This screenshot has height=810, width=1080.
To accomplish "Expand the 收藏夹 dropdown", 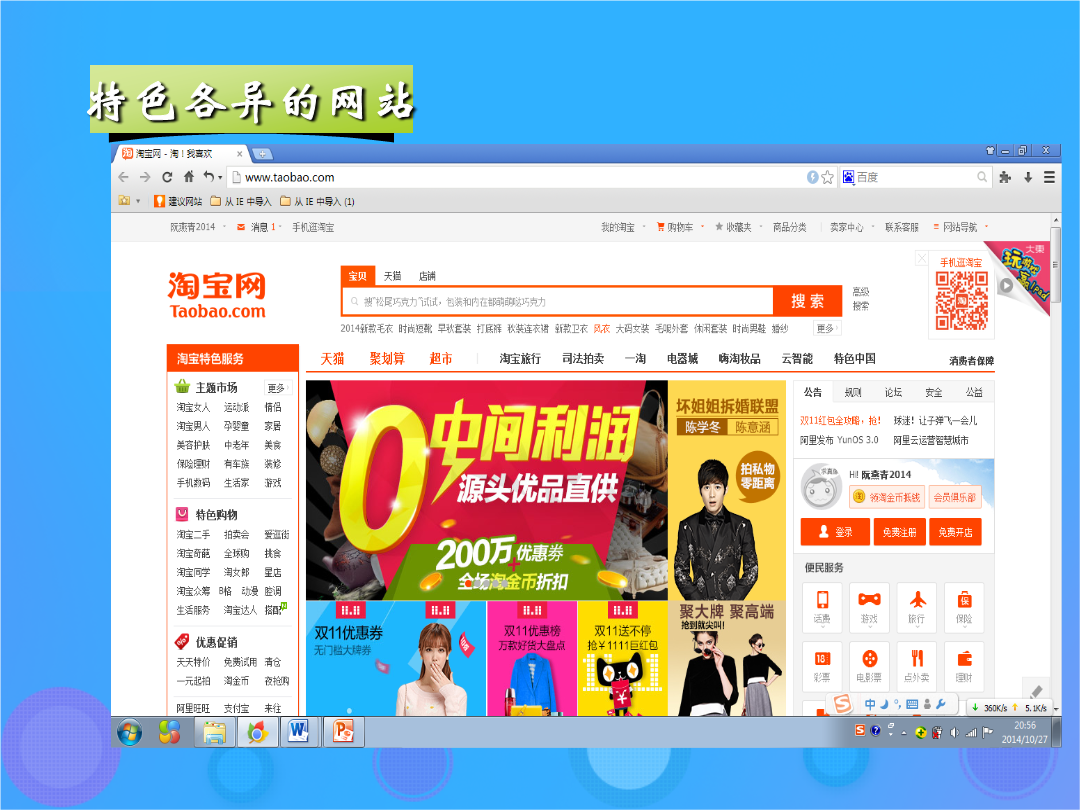I will pos(760,227).
